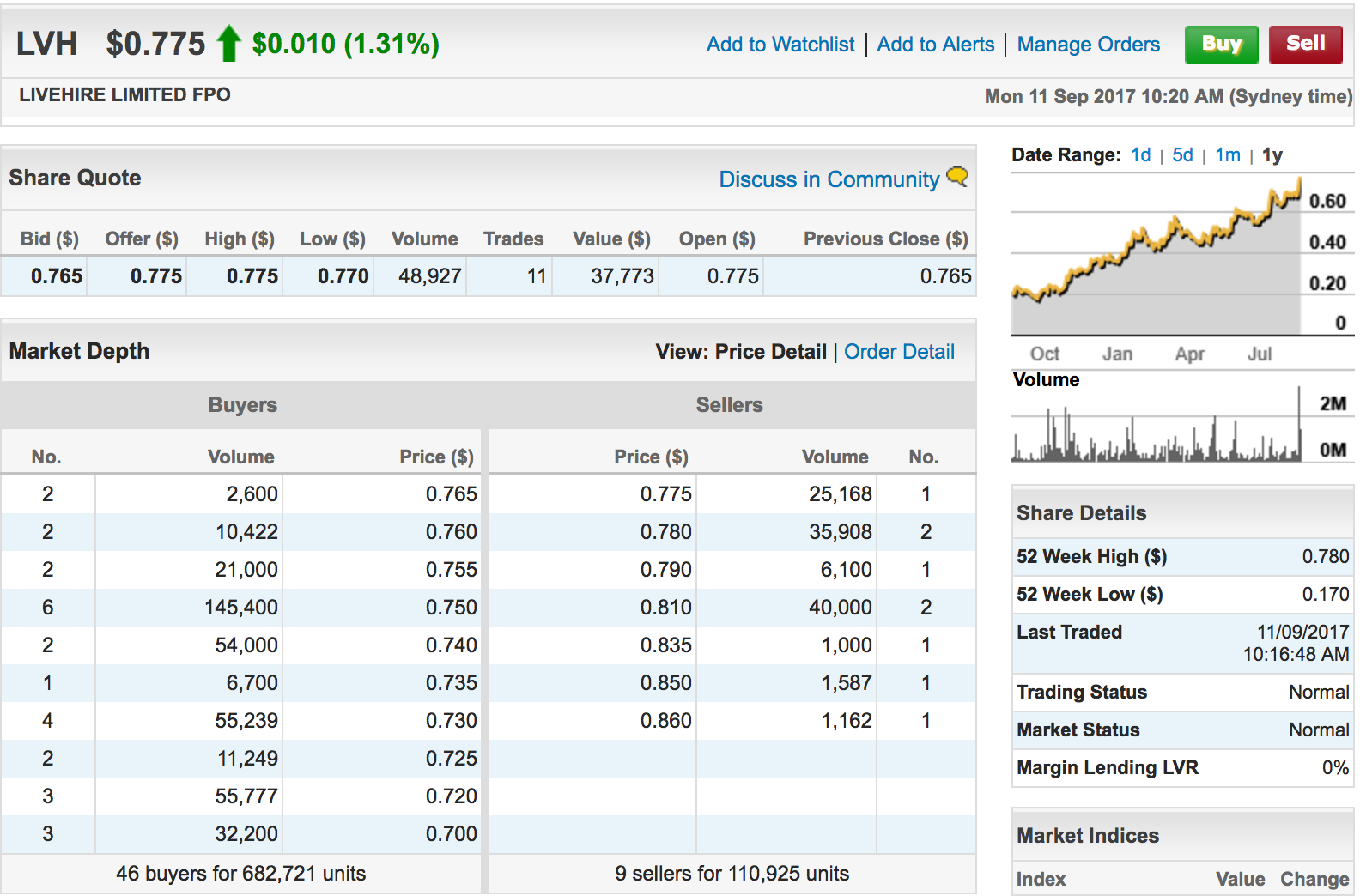
Task: Click seller price 0.860
Action: pyautogui.click(x=665, y=721)
